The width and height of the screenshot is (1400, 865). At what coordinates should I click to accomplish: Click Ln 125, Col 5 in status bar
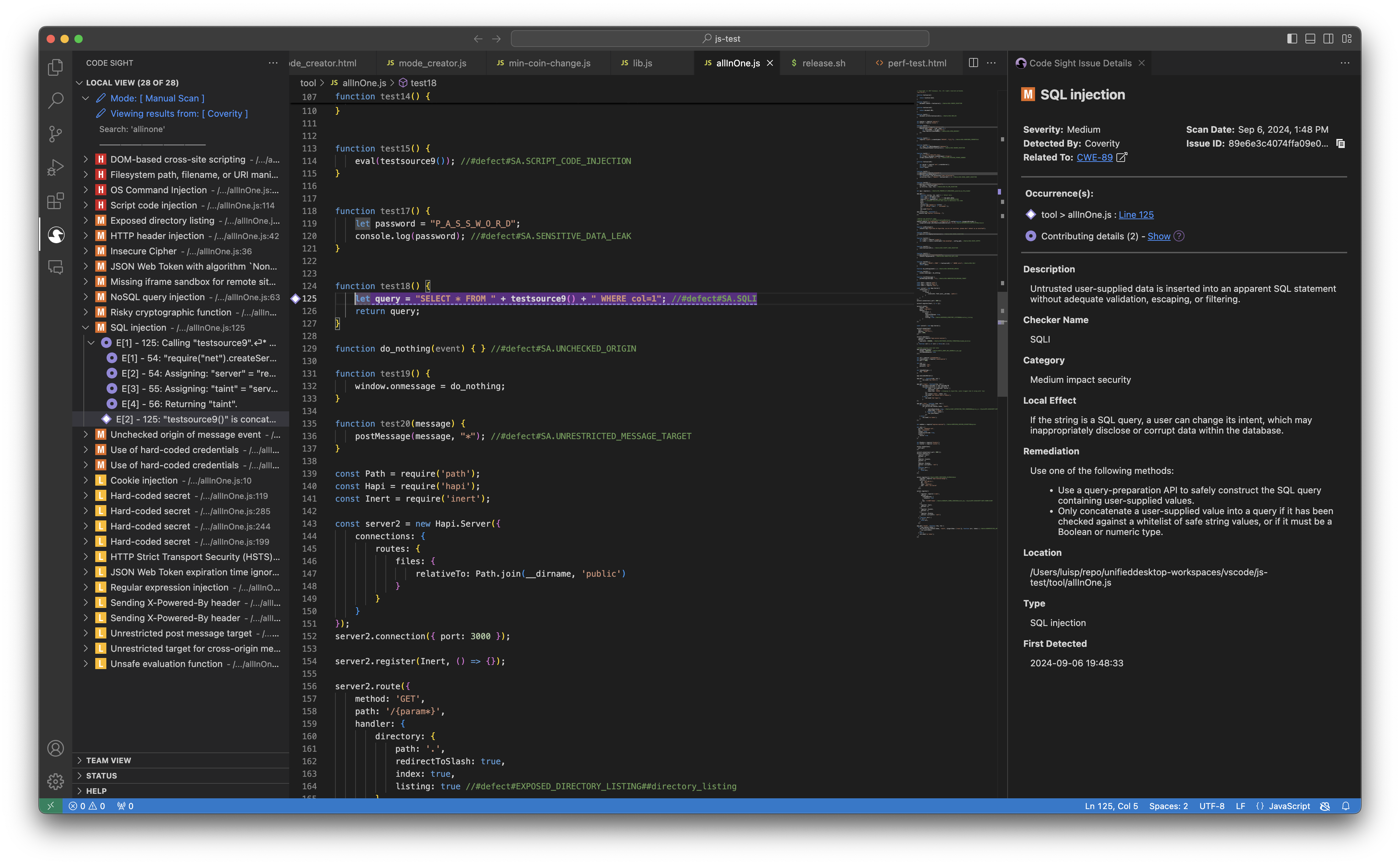(x=1111, y=806)
